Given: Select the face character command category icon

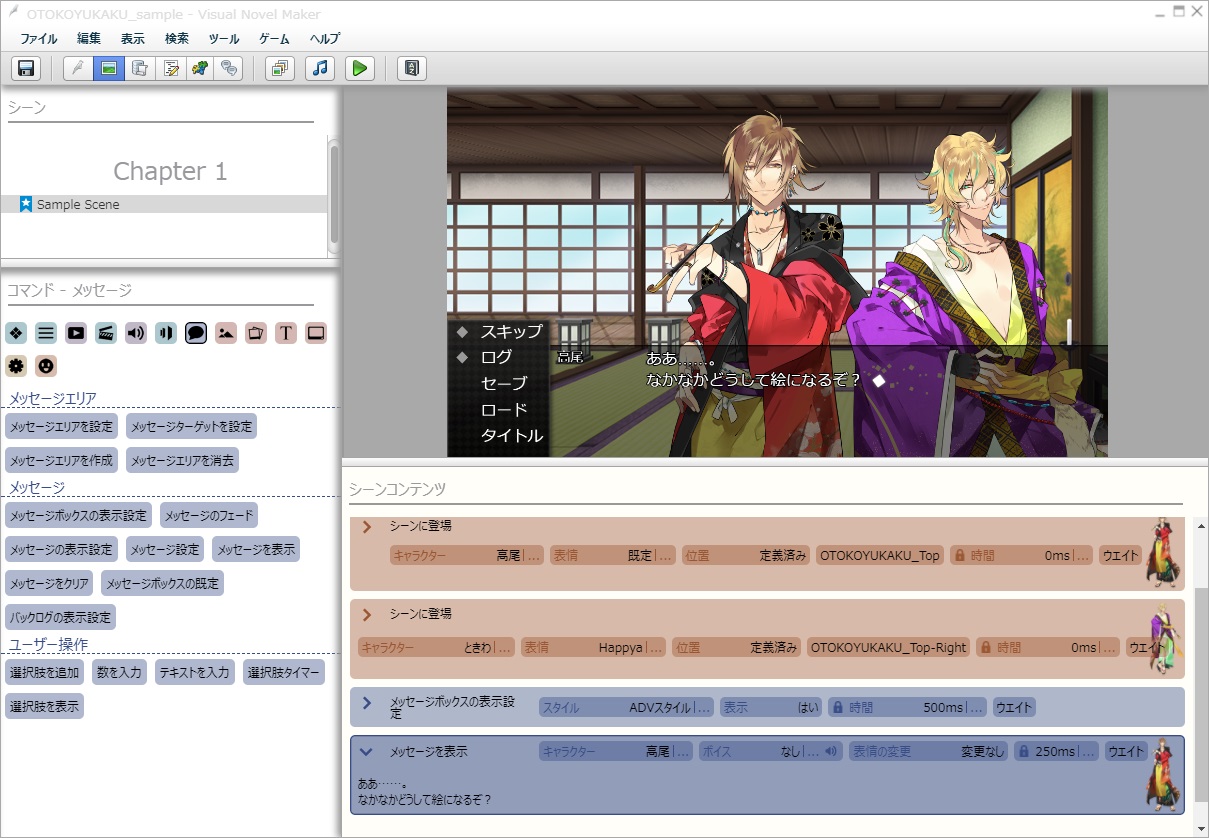Looking at the screenshot, I should pyautogui.click(x=46, y=366).
